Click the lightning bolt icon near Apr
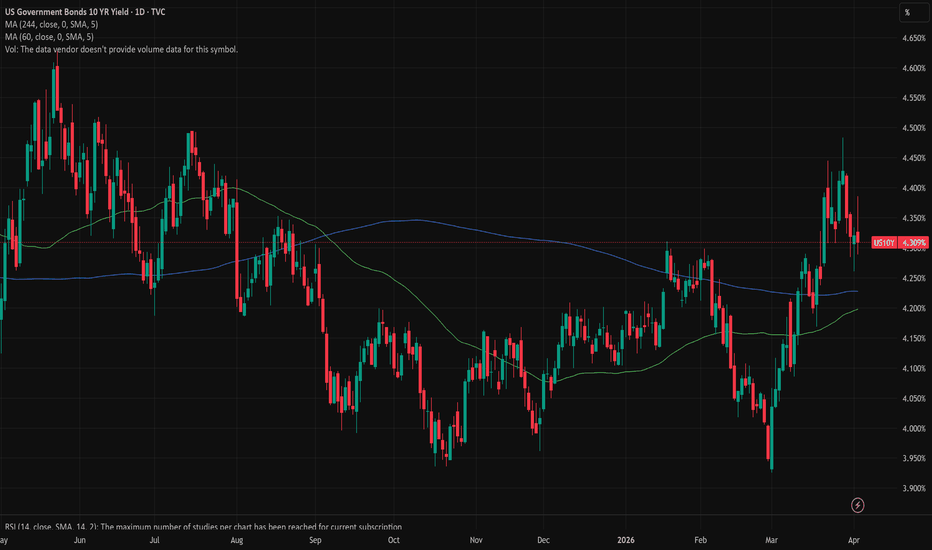 tap(857, 505)
